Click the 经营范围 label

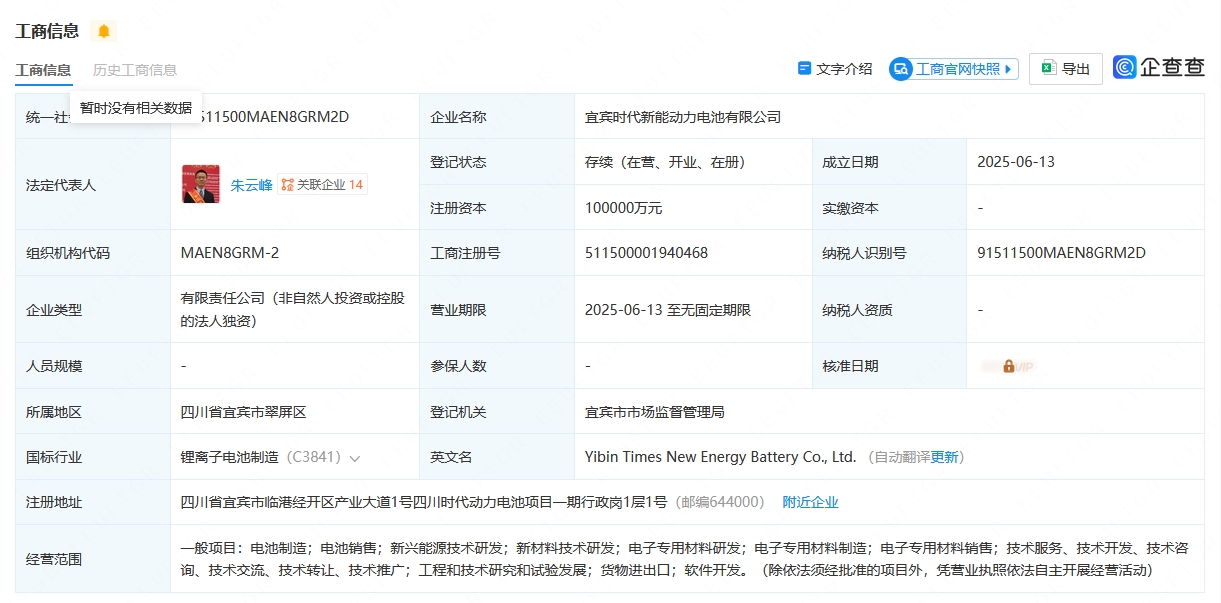54,559
